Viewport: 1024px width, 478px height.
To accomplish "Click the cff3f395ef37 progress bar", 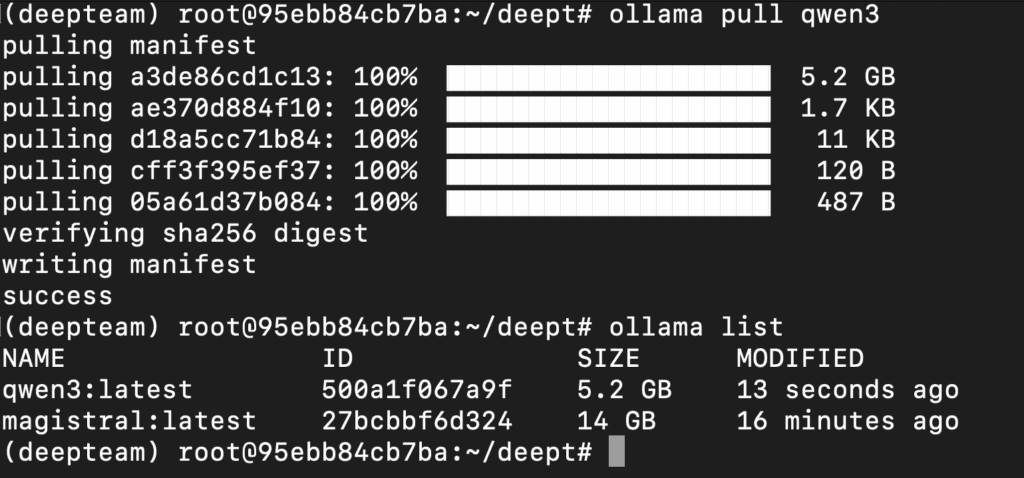I will pyautogui.click(x=609, y=172).
